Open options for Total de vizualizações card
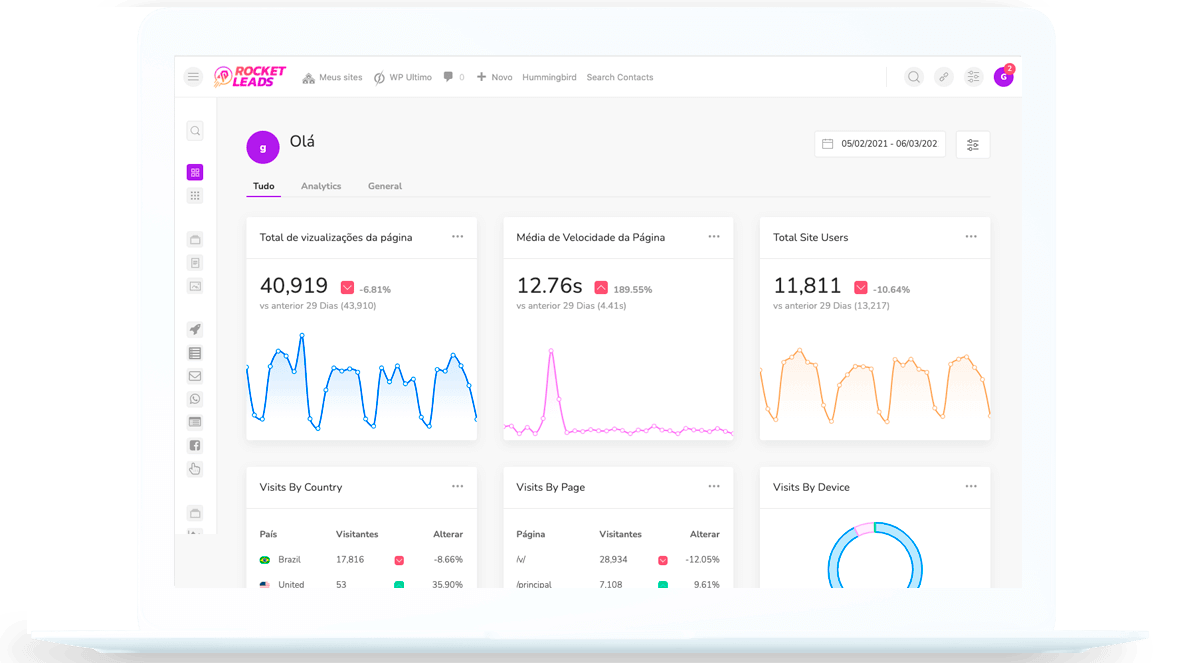Screen dimensions: 1178x663 click(x=457, y=237)
